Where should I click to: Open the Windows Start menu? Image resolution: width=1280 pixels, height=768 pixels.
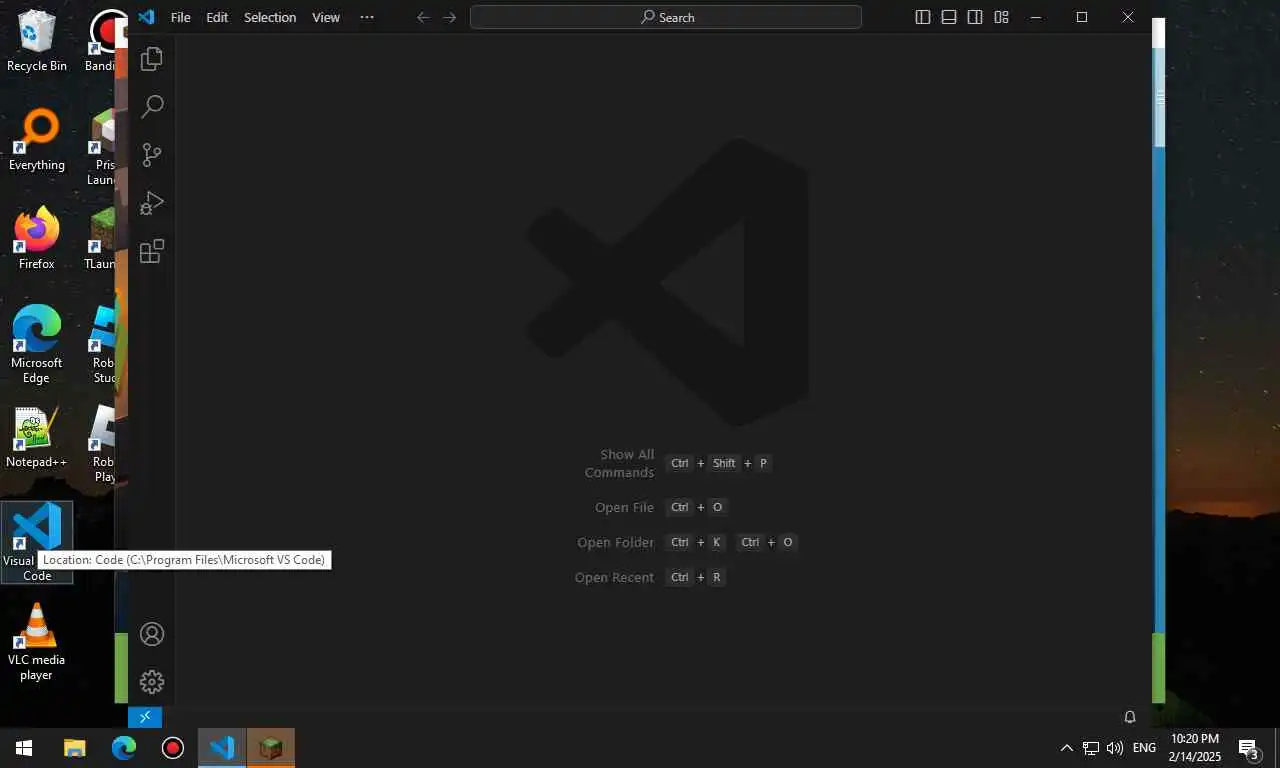click(24, 747)
